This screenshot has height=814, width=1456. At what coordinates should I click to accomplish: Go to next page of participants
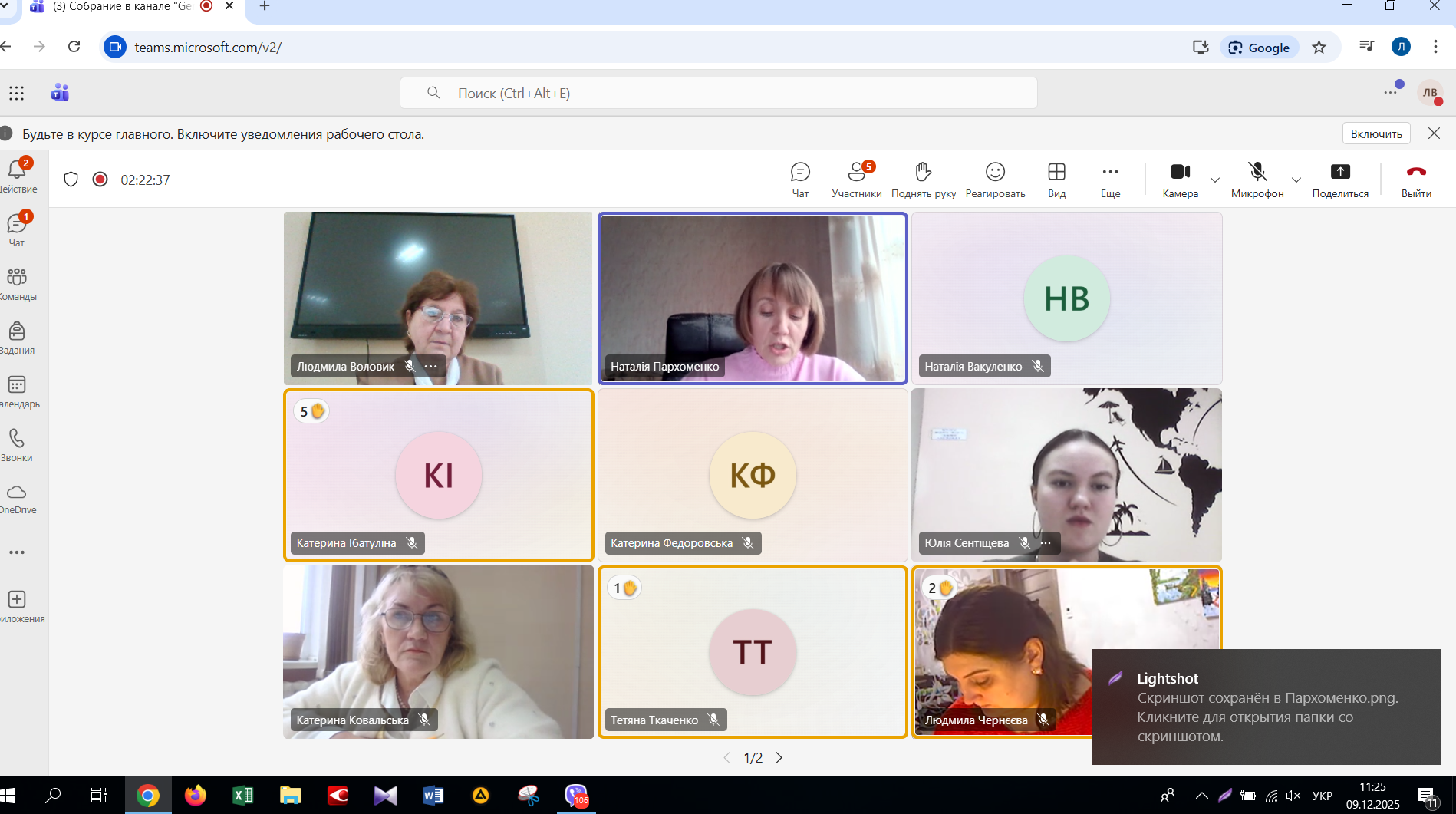779,758
